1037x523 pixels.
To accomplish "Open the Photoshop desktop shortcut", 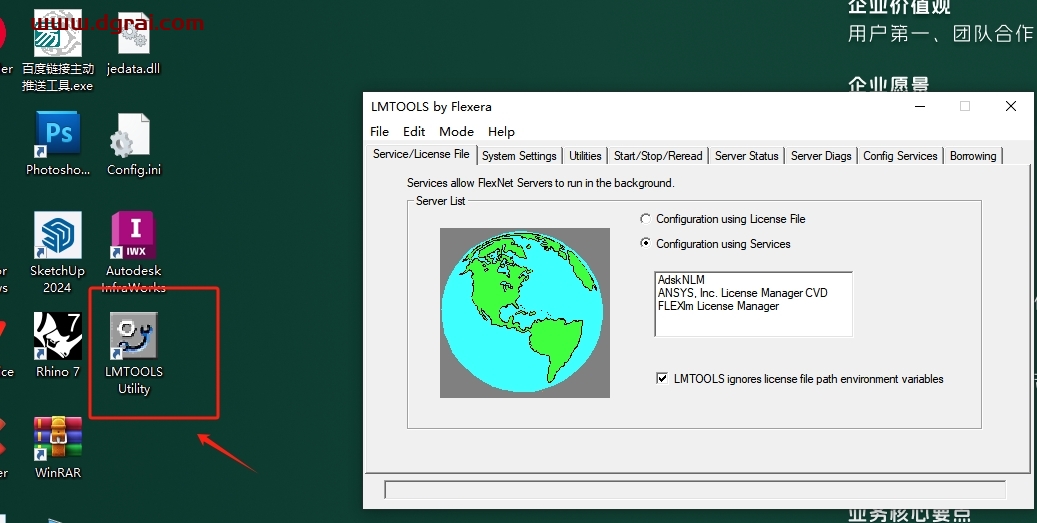I will (x=57, y=134).
